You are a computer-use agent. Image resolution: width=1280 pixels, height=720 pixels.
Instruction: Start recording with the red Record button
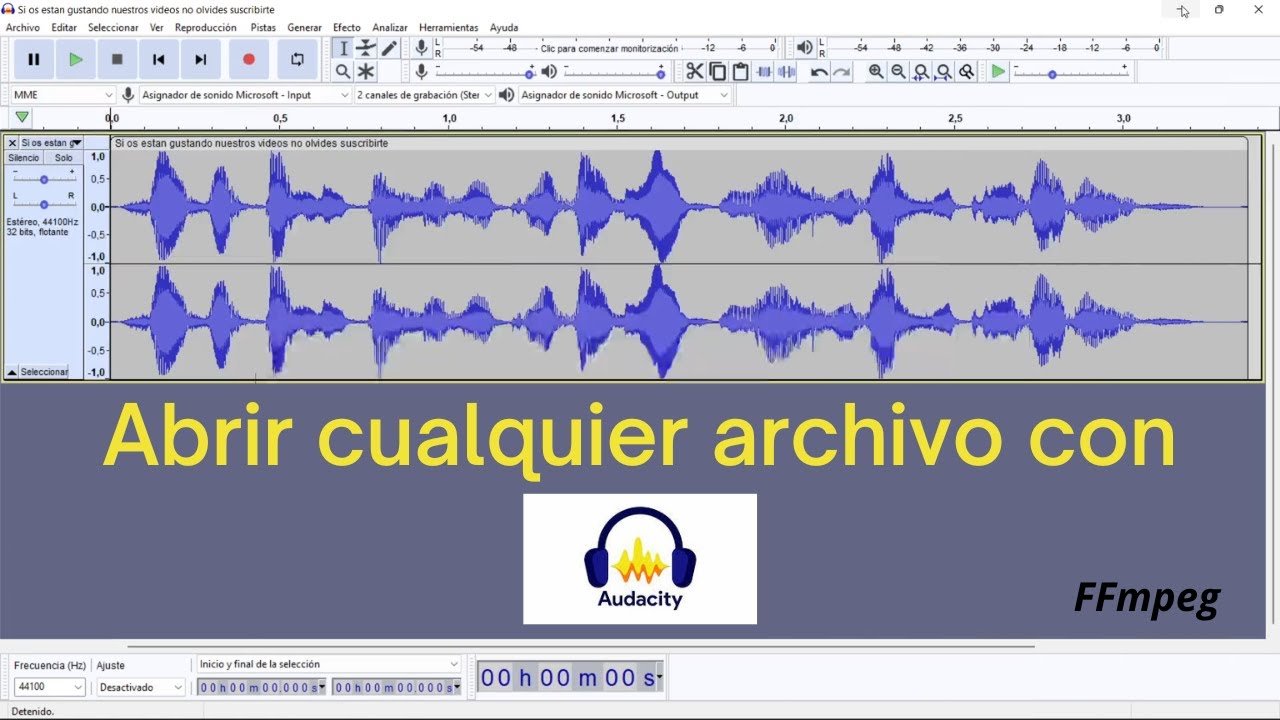249,59
